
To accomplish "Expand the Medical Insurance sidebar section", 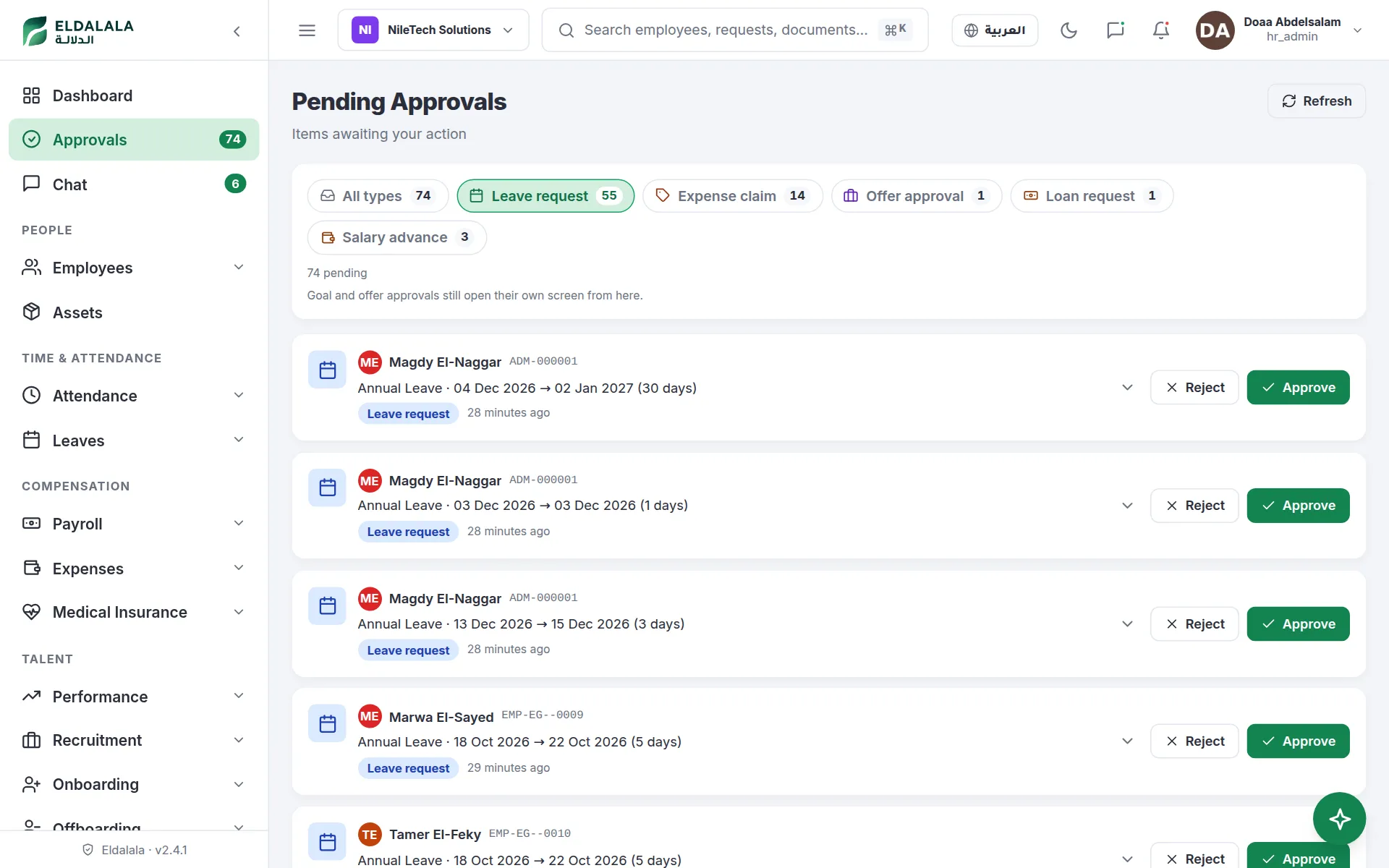I will (239, 612).
